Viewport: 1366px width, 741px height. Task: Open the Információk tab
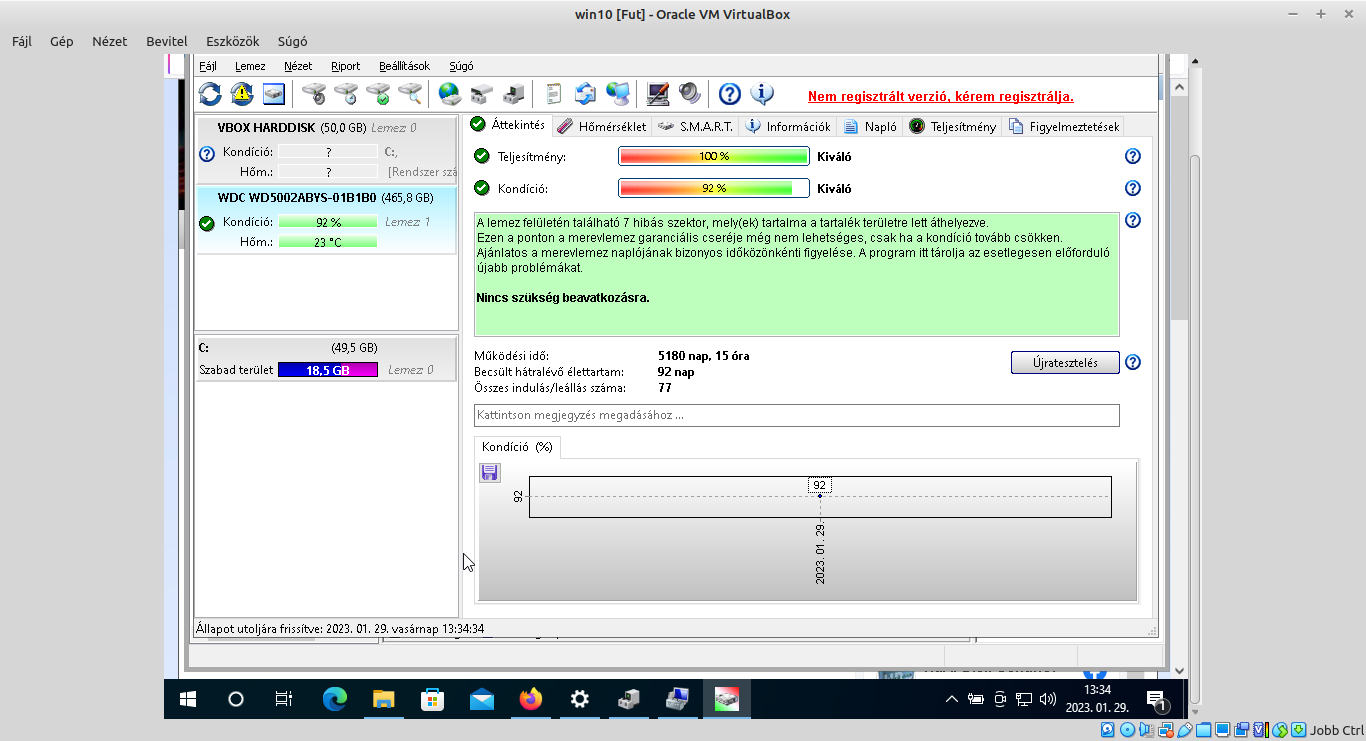coord(788,126)
